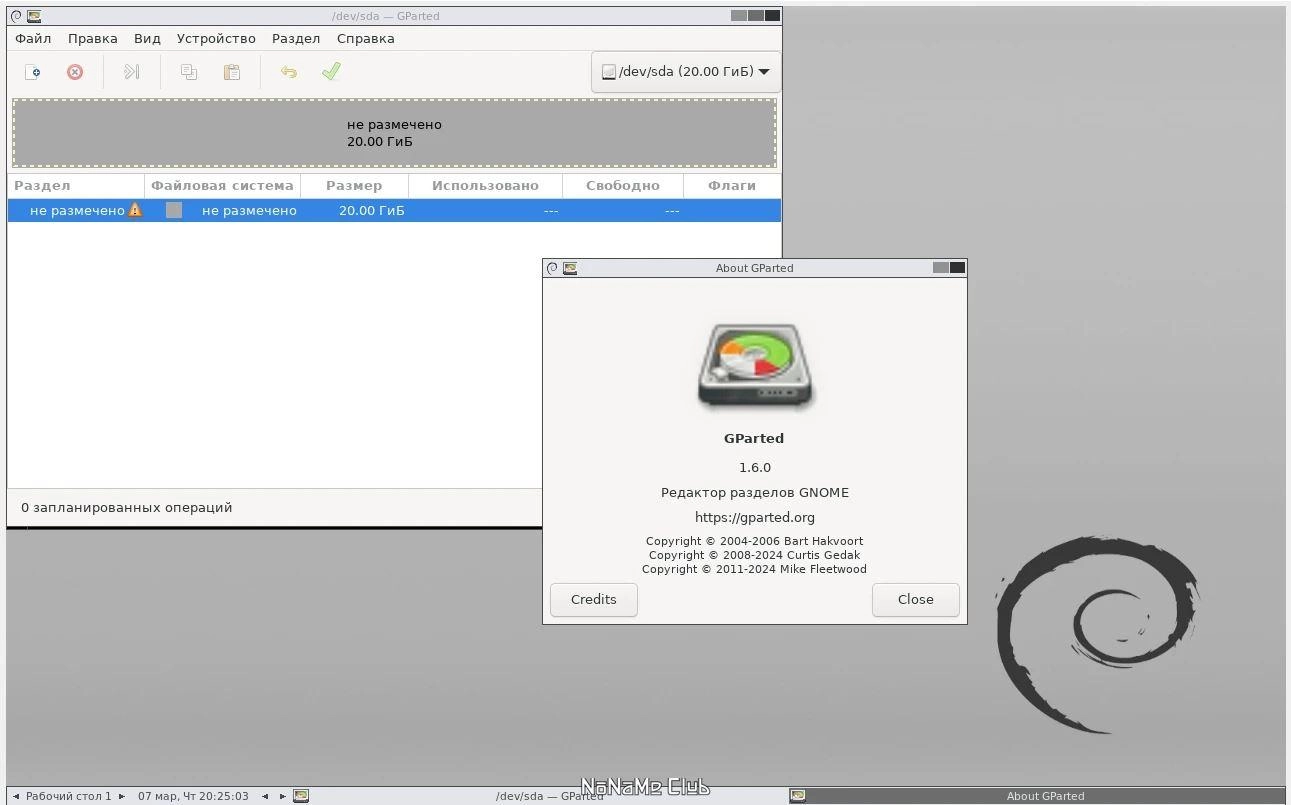The height and width of the screenshot is (805, 1291).
Task: Open the Файл menu
Action: (33, 38)
